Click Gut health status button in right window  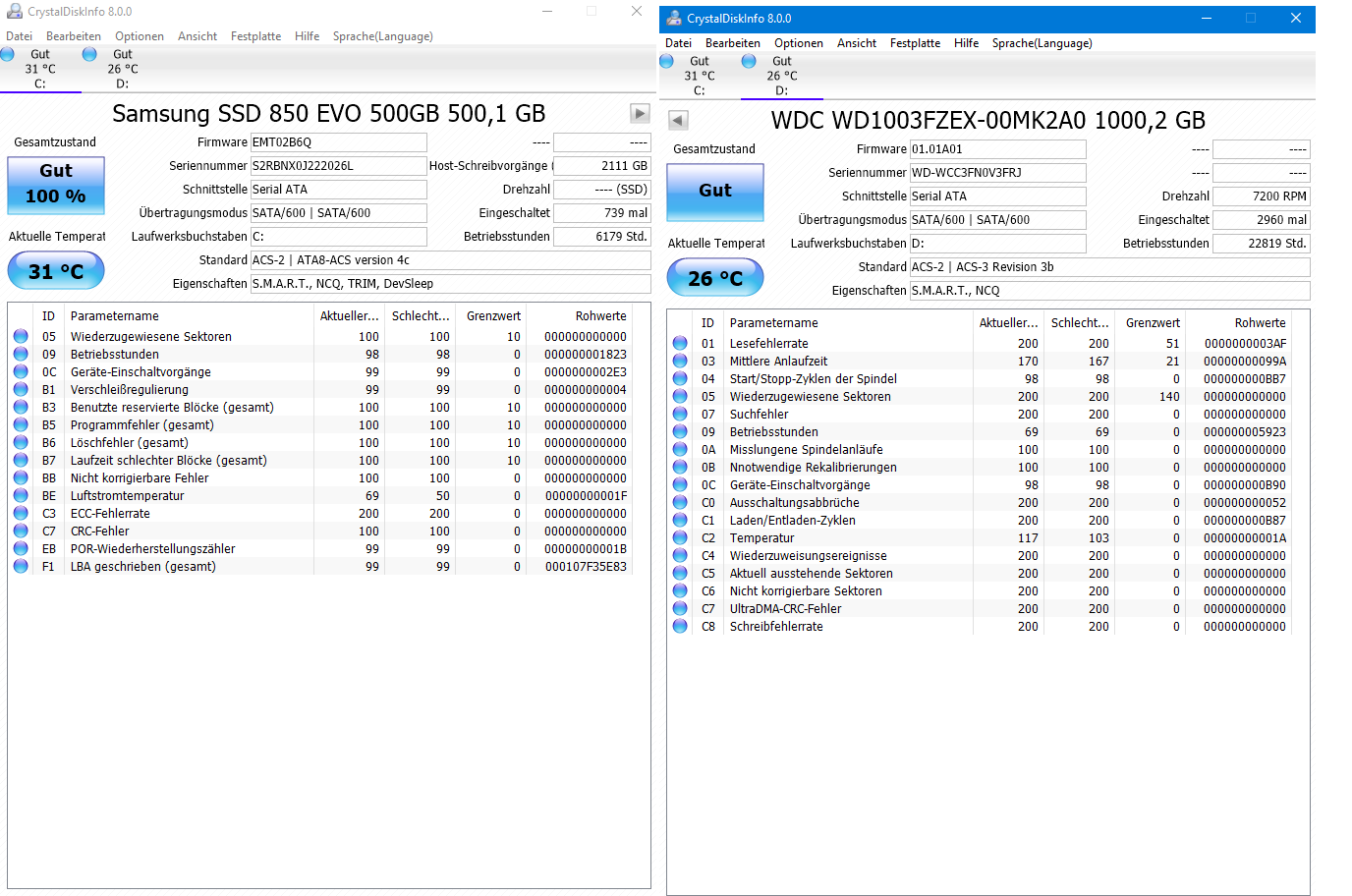tap(715, 191)
